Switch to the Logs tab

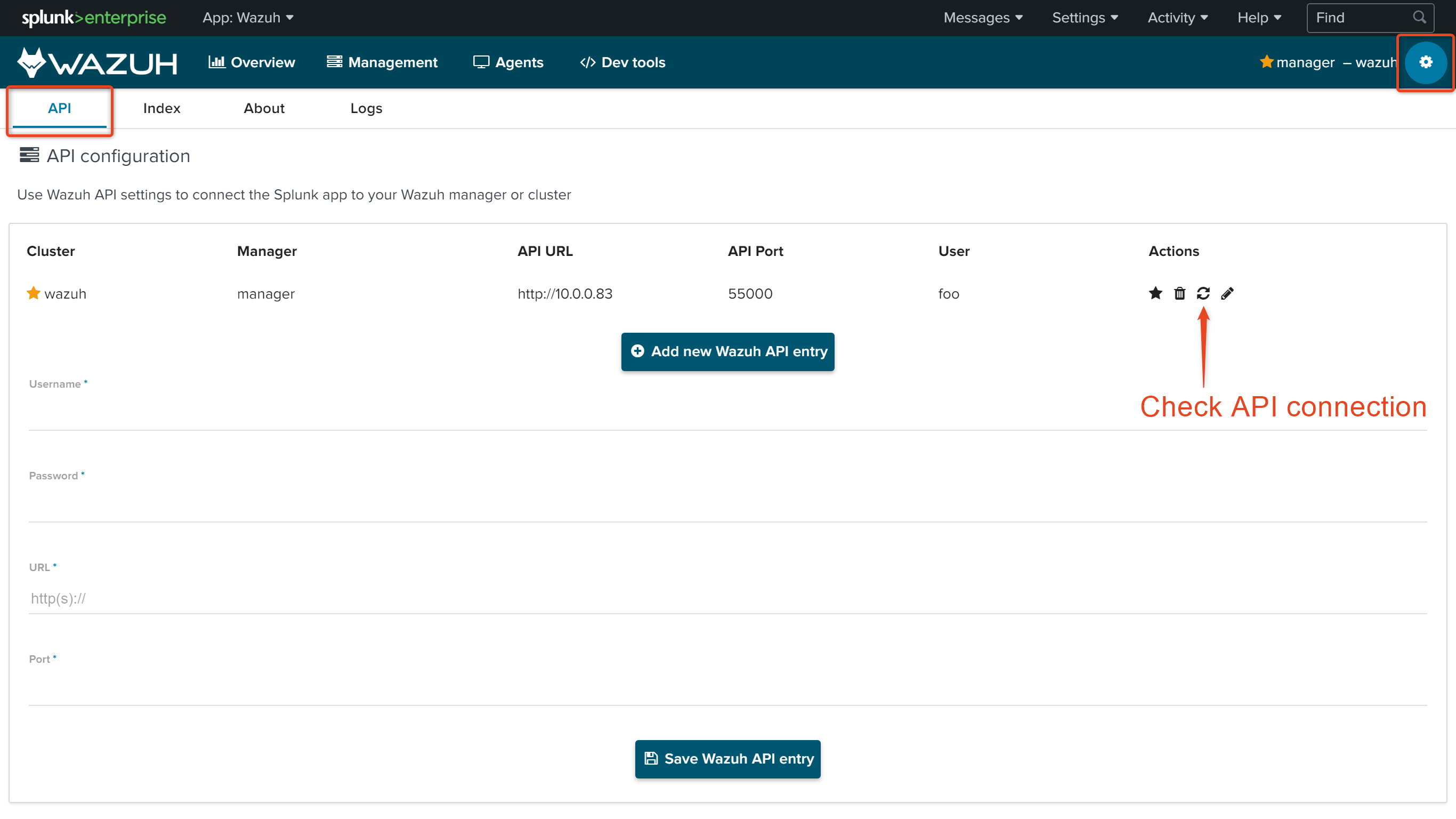pyautogui.click(x=366, y=109)
